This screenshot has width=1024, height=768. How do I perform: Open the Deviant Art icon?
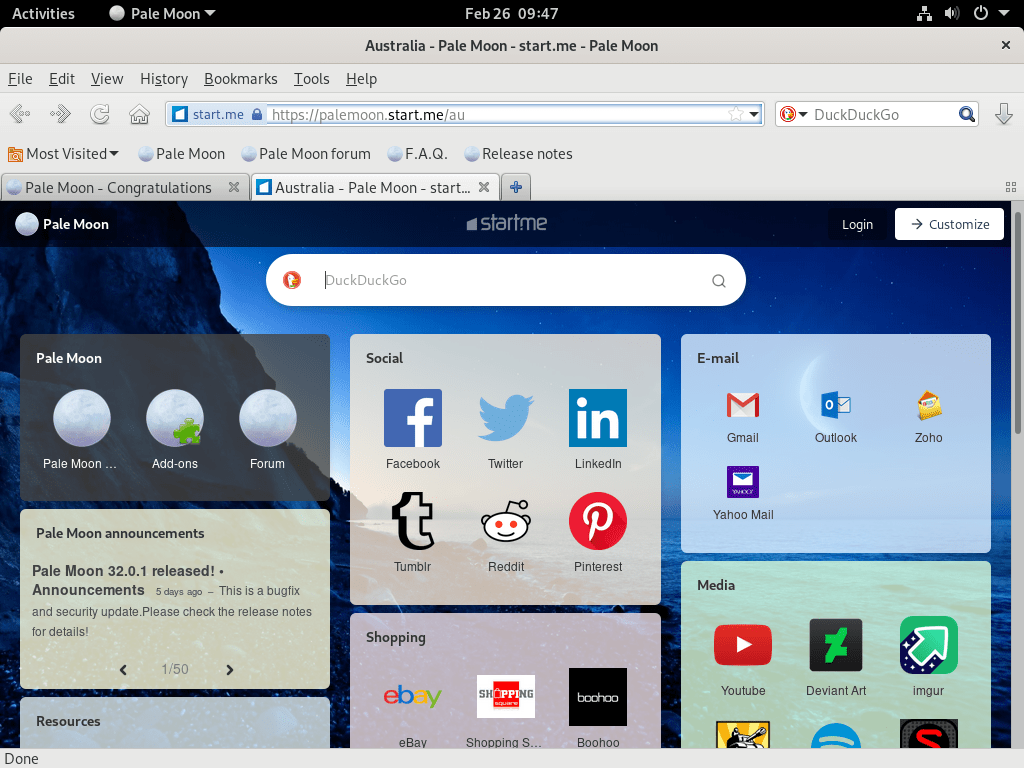point(835,645)
